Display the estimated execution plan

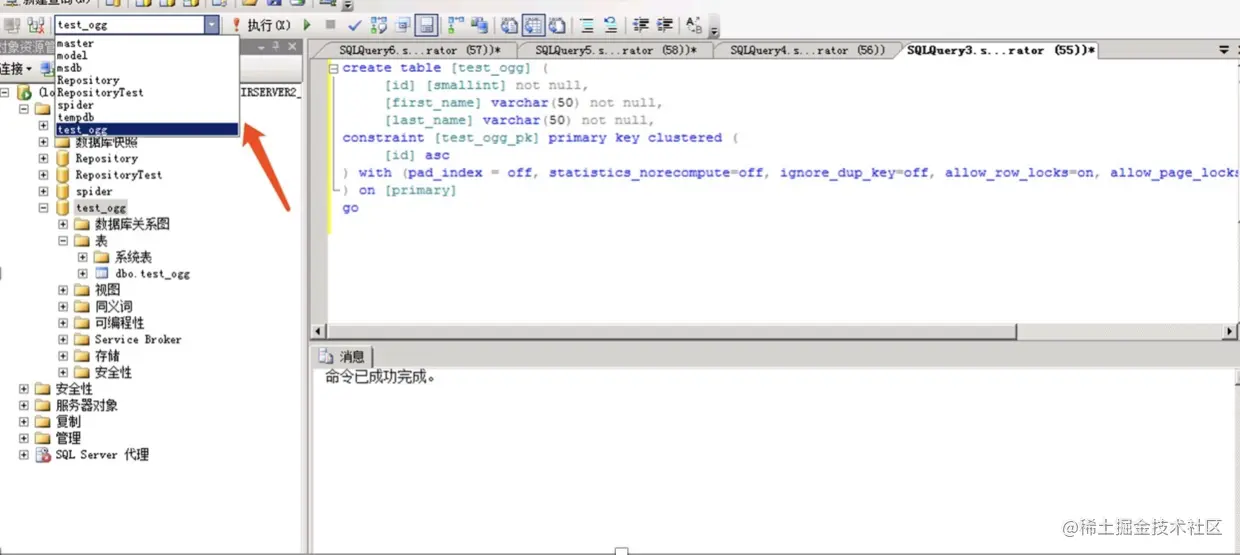[378, 25]
